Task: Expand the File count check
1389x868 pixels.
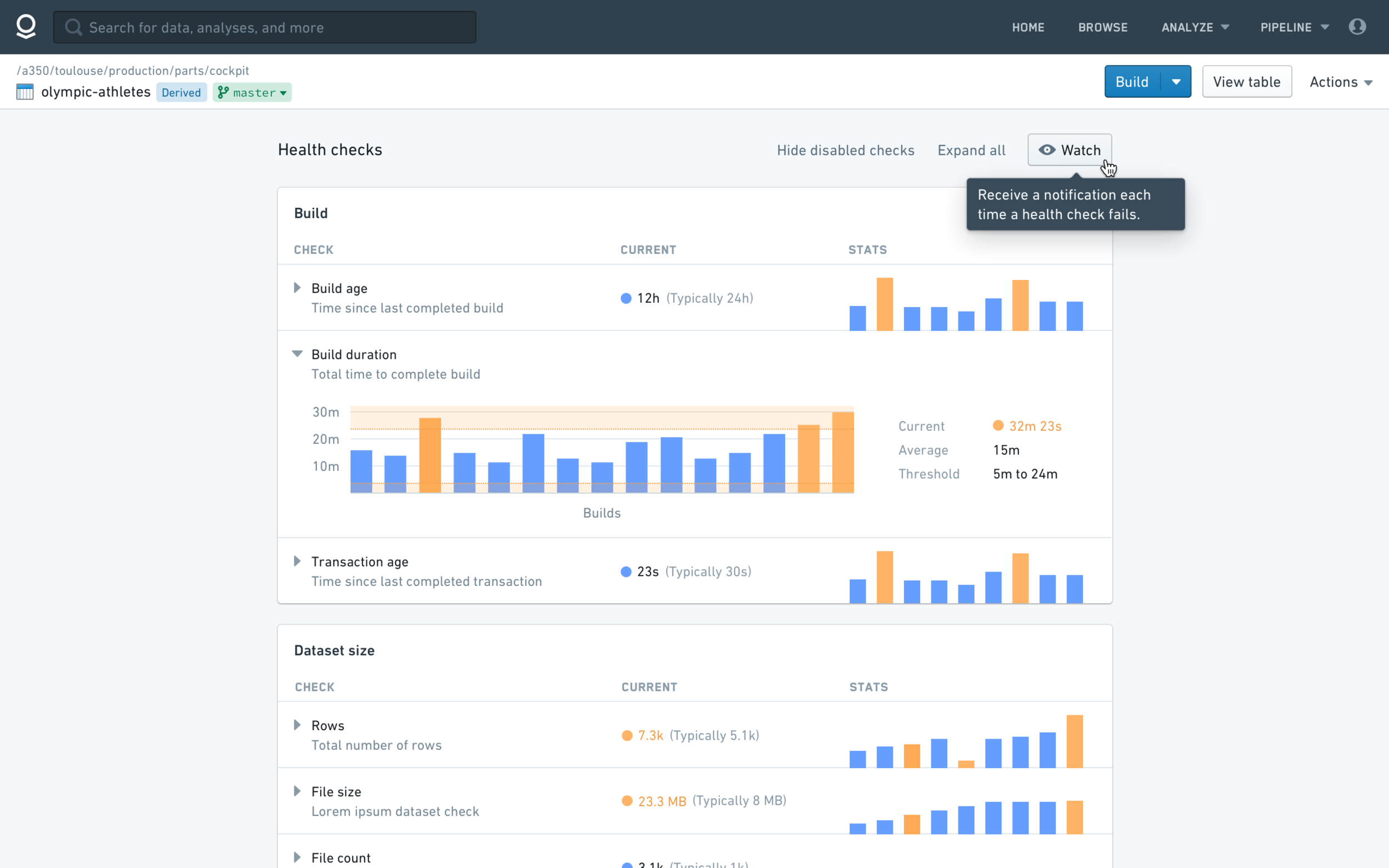Action: coord(297,857)
